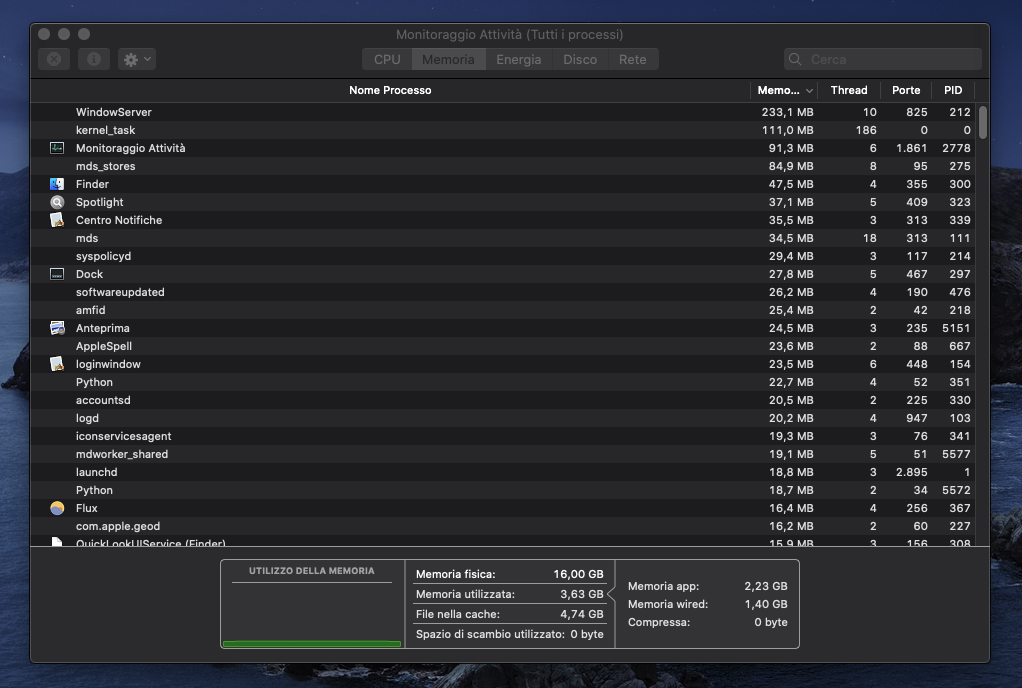Viewport: 1022px width, 688px height.
Task: Click the Dock process name
Action: (x=89, y=274)
